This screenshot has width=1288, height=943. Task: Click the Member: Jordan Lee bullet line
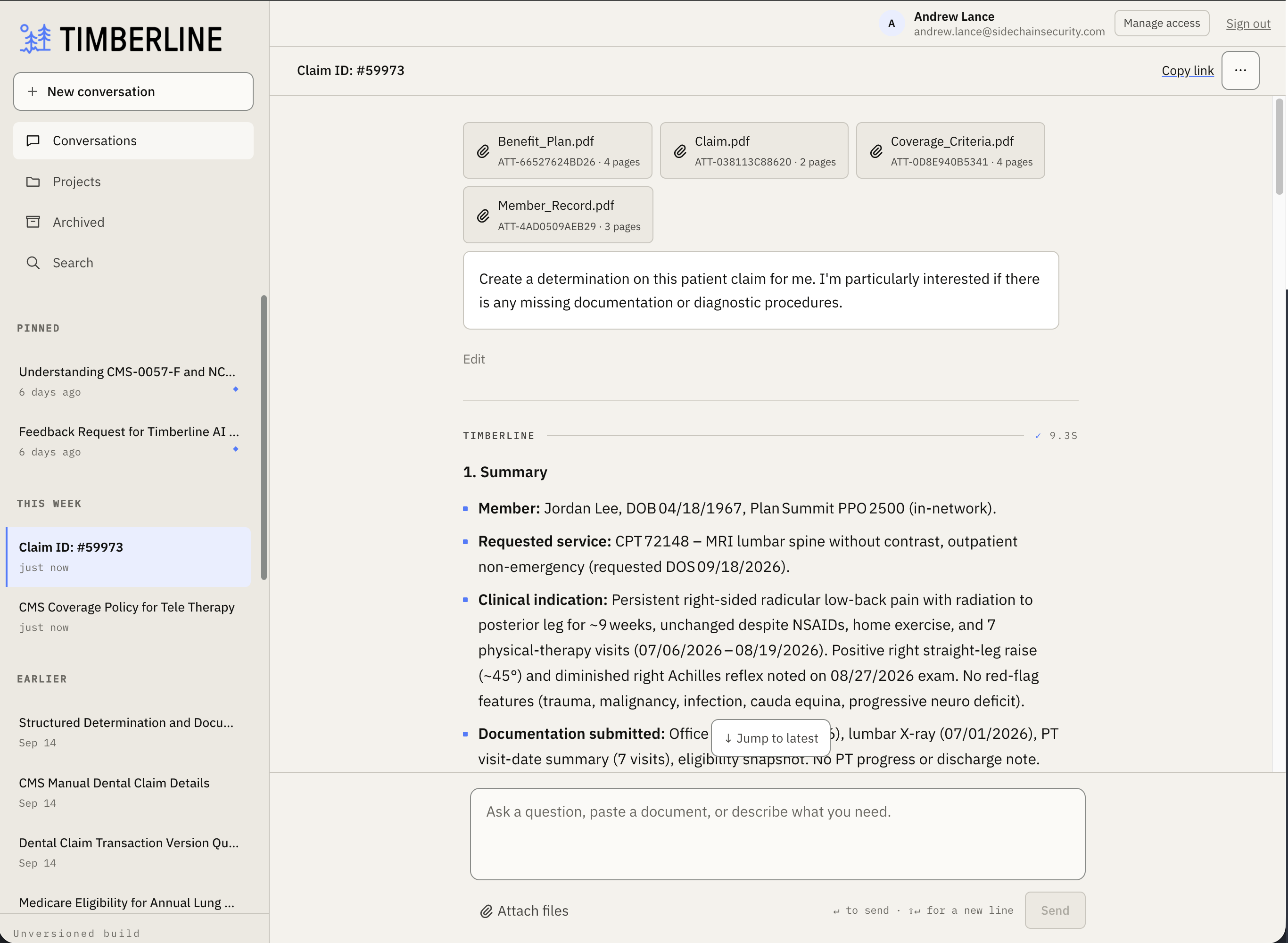point(737,508)
